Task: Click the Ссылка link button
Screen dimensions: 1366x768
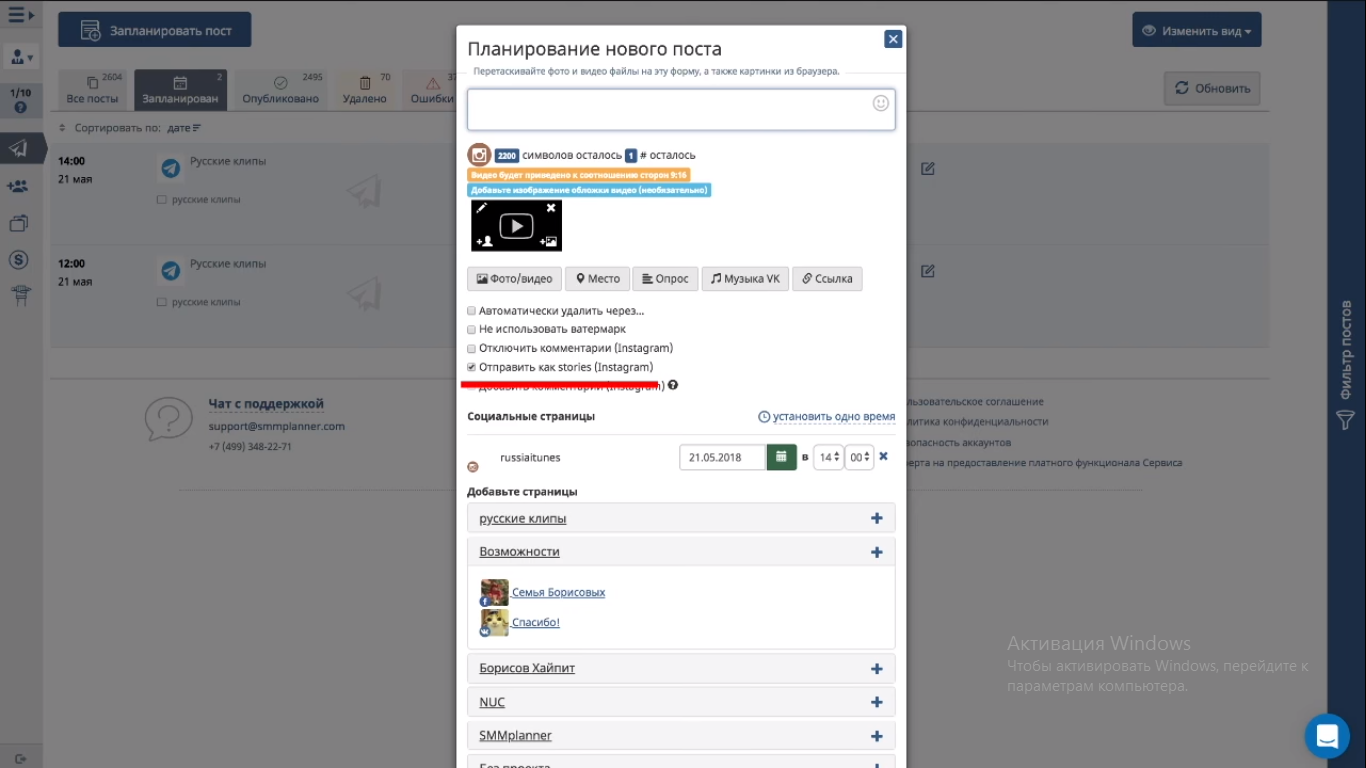Action: point(827,279)
